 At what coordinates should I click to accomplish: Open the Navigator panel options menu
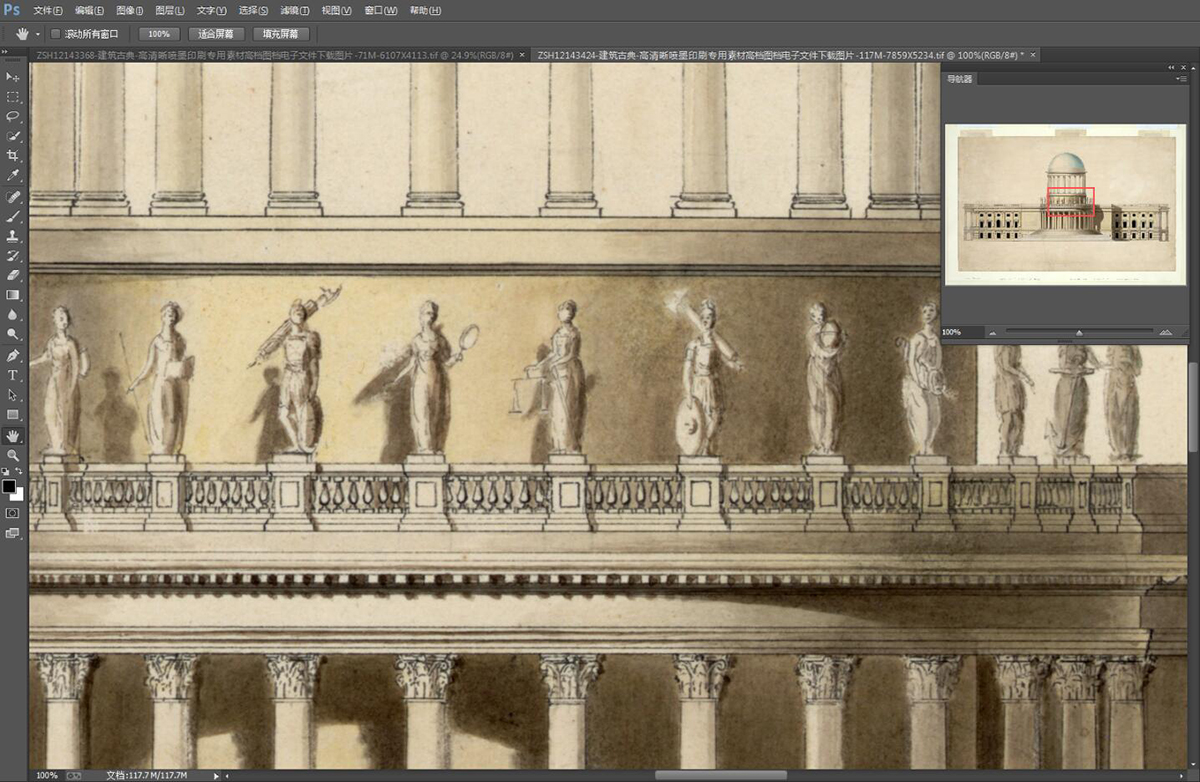point(1182,79)
